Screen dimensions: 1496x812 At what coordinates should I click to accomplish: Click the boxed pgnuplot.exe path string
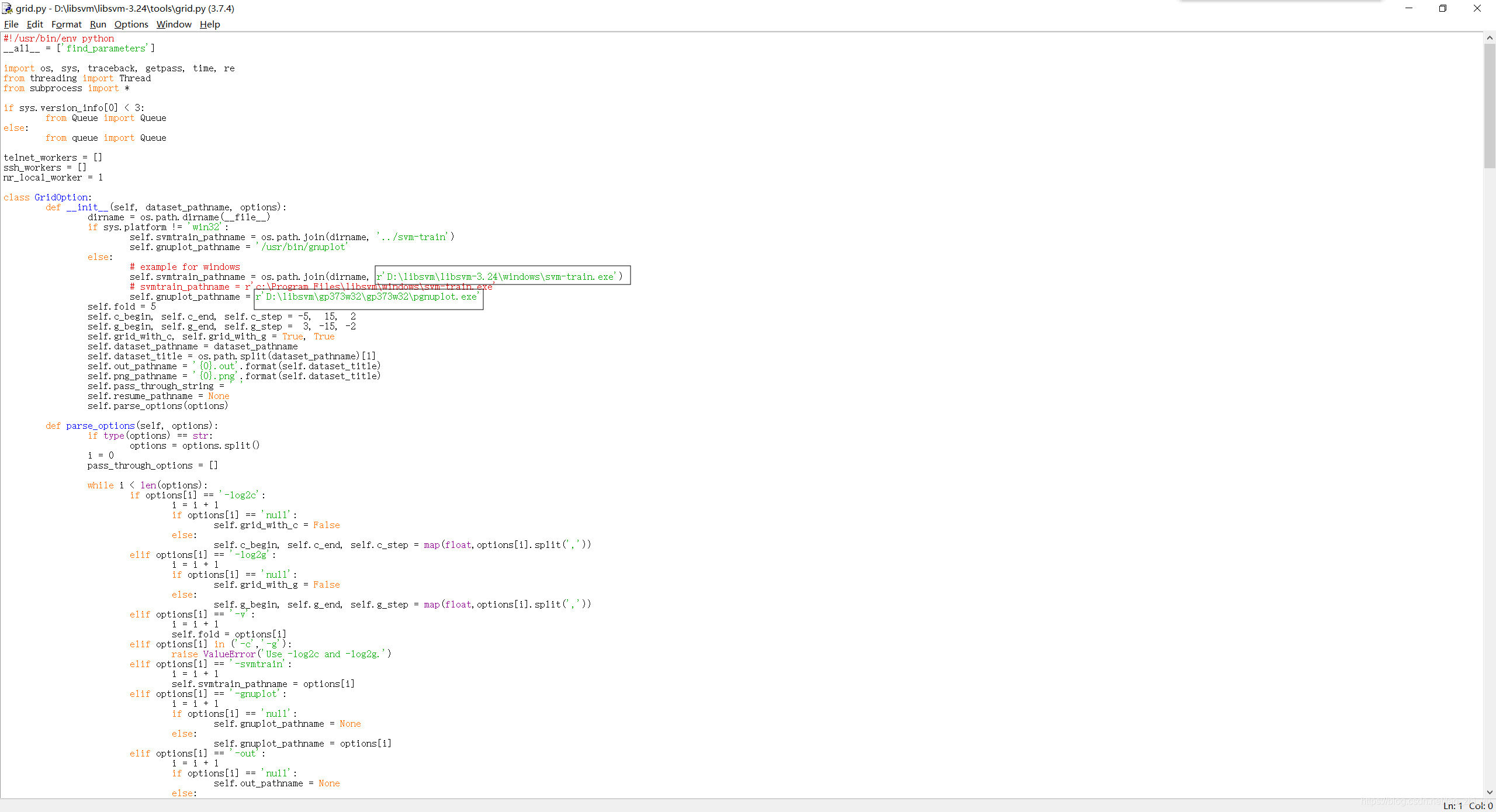coord(367,297)
